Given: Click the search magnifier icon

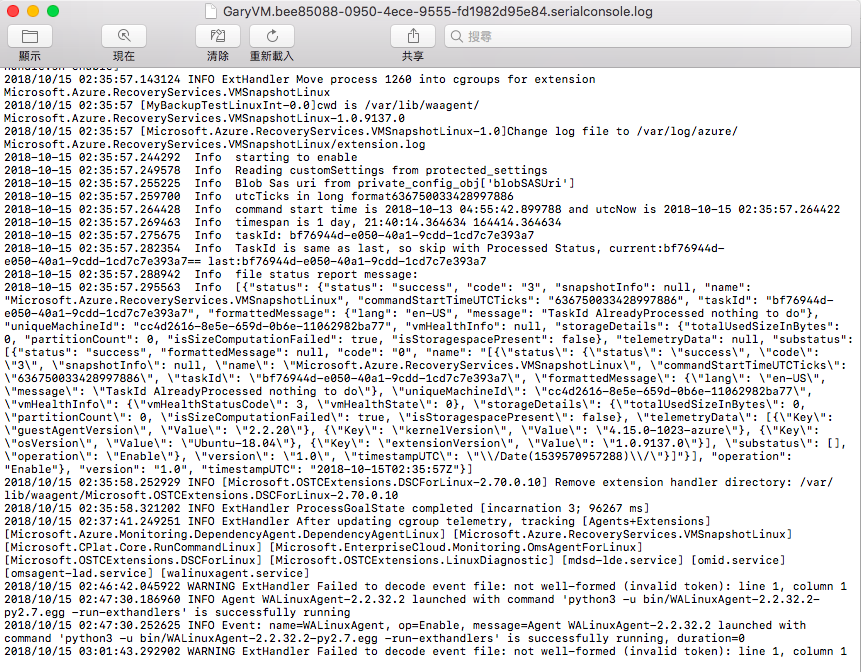Looking at the screenshot, I should coord(456,37).
